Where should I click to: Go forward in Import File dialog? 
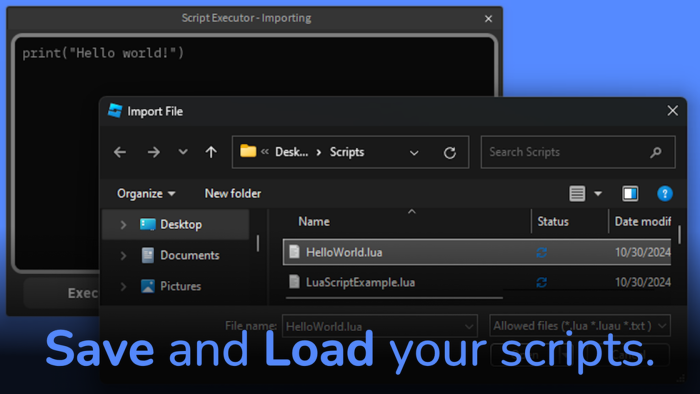(154, 152)
